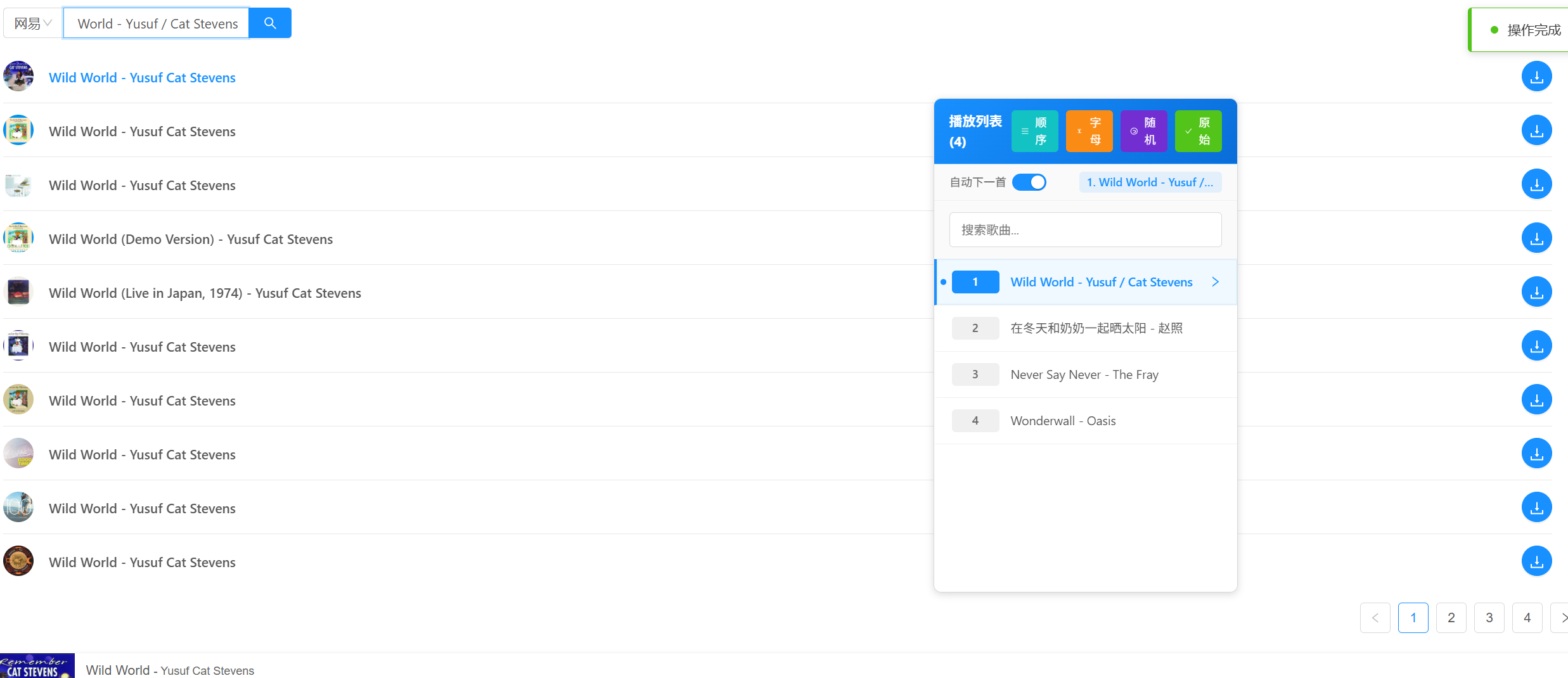1568x678 pixels.
Task: Download the Wild World (Live in Japan, 1974) track
Action: [x=1536, y=292]
